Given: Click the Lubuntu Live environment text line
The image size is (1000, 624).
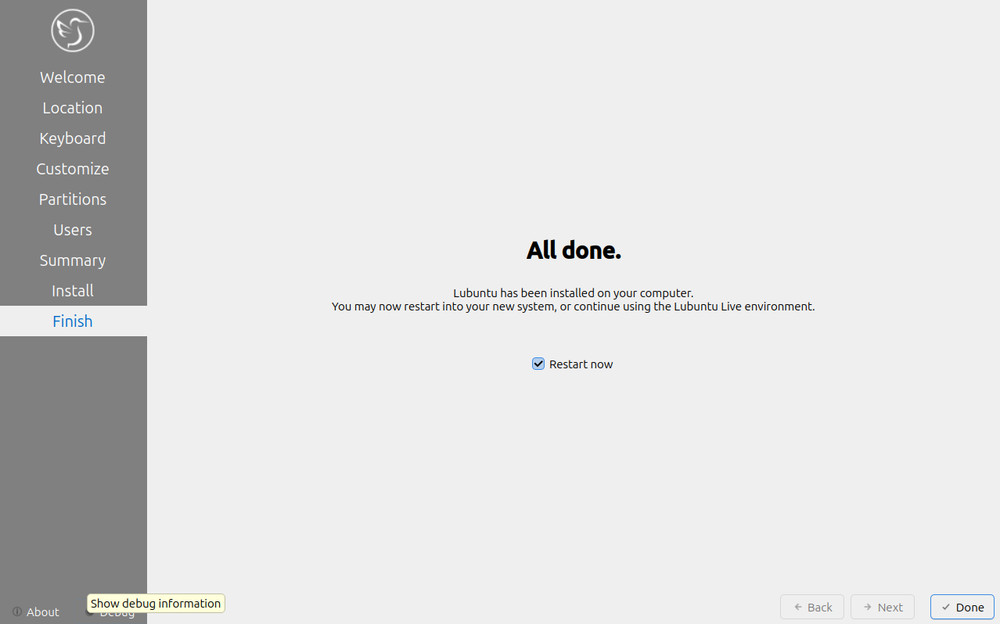Looking at the screenshot, I should [573, 307].
